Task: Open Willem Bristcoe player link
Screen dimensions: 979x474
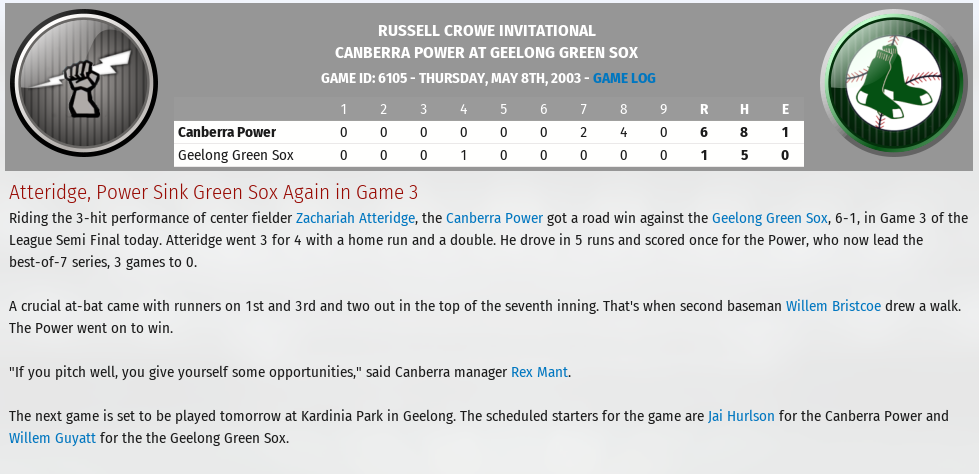Action: click(833, 306)
